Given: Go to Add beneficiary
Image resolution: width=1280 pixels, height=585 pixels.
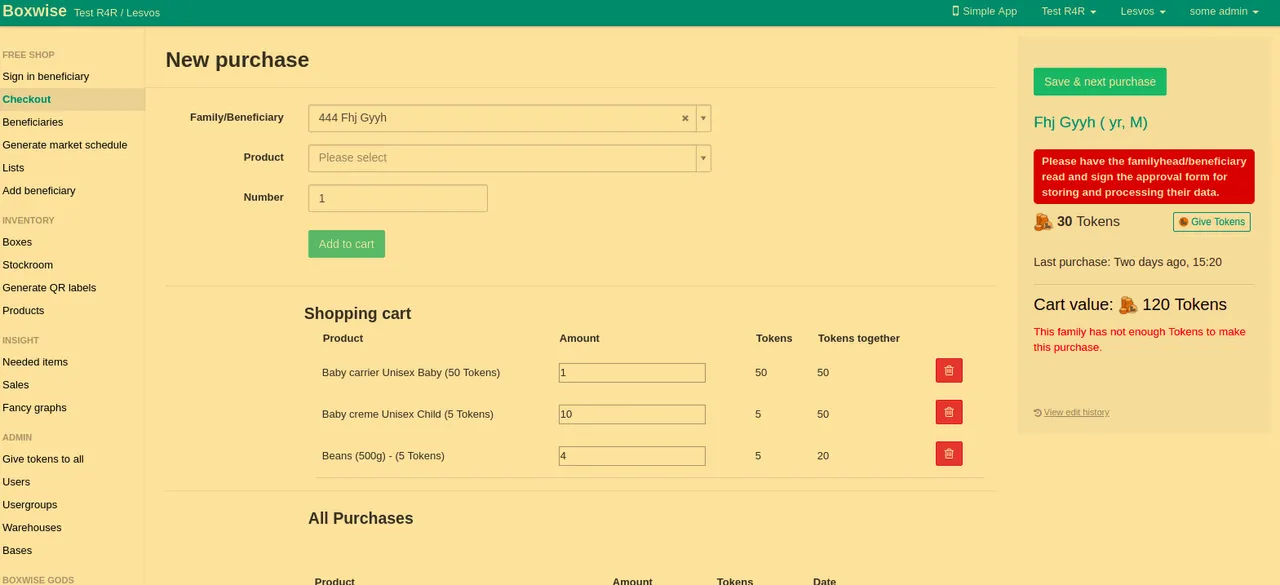Looking at the screenshot, I should [x=39, y=191].
